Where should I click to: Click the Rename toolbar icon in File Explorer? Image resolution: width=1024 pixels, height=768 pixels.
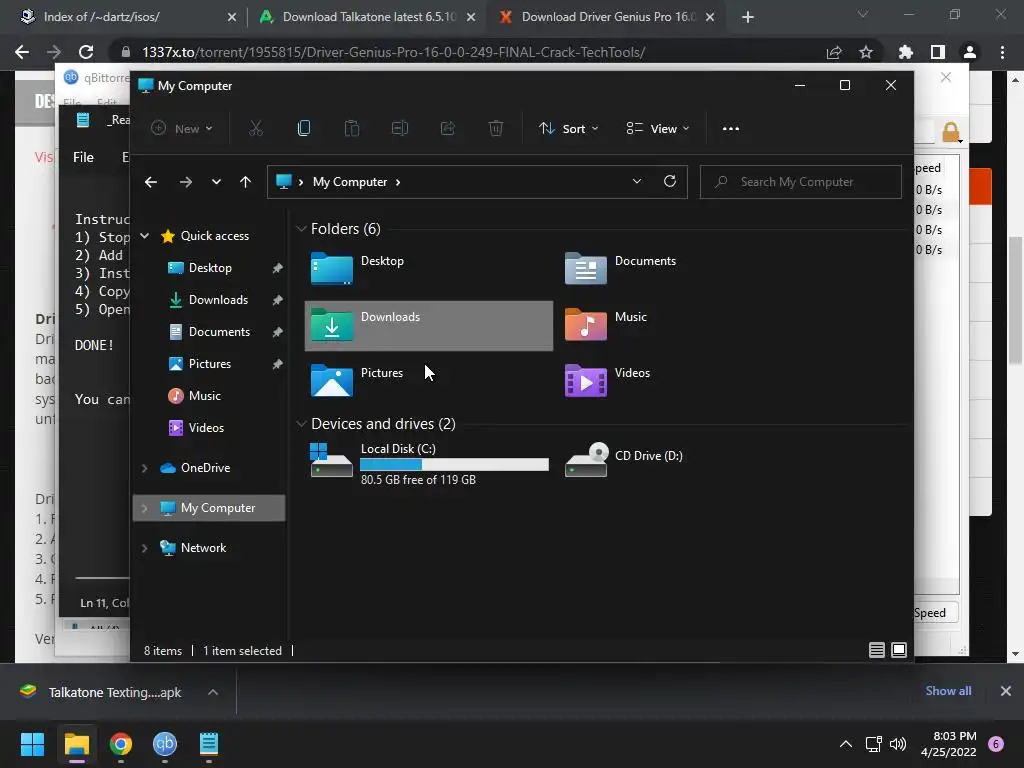point(400,129)
